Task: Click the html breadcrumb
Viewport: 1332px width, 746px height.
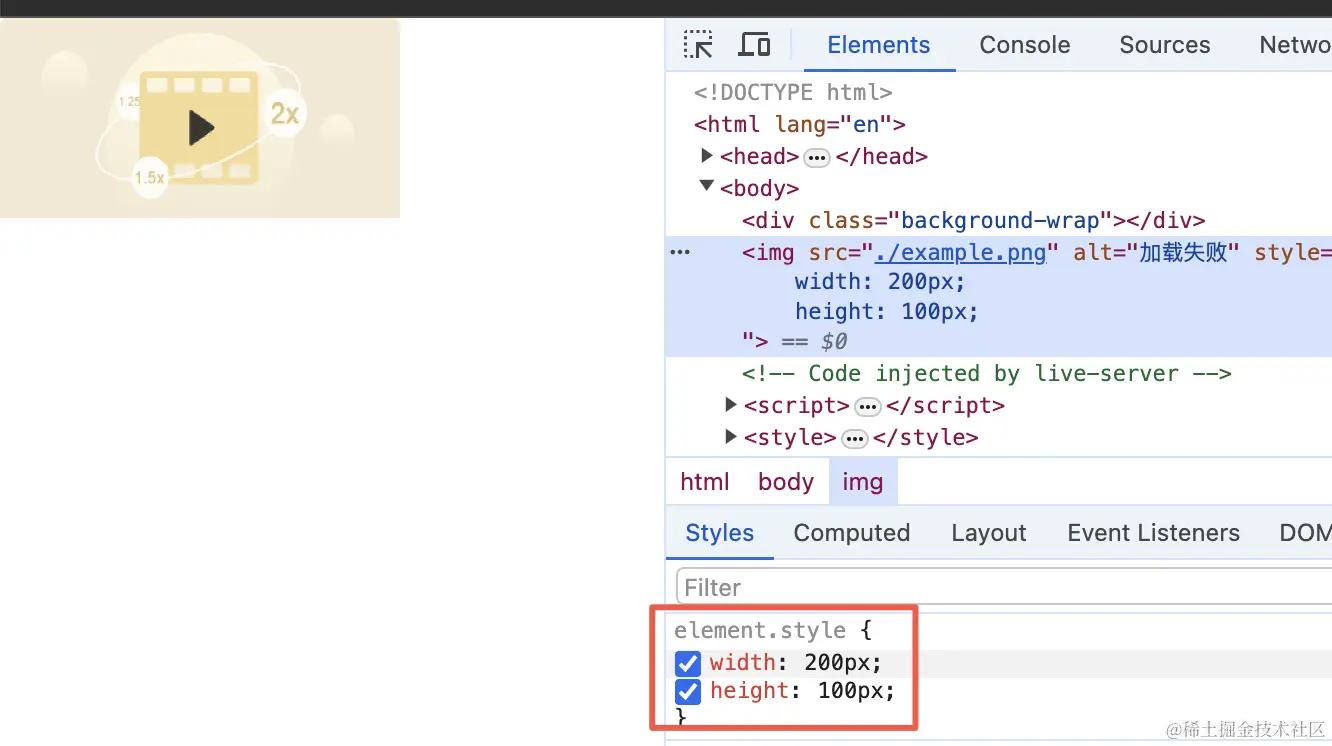Action: click(x=705, y=482)
